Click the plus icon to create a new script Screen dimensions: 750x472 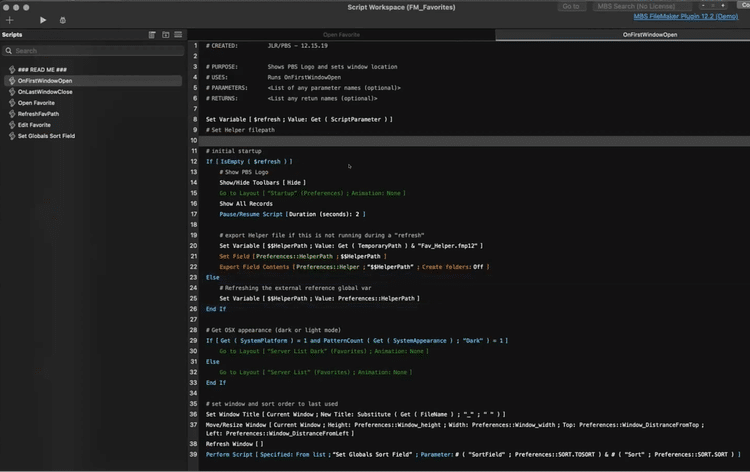pyautogui.click(x=10, y=20)
